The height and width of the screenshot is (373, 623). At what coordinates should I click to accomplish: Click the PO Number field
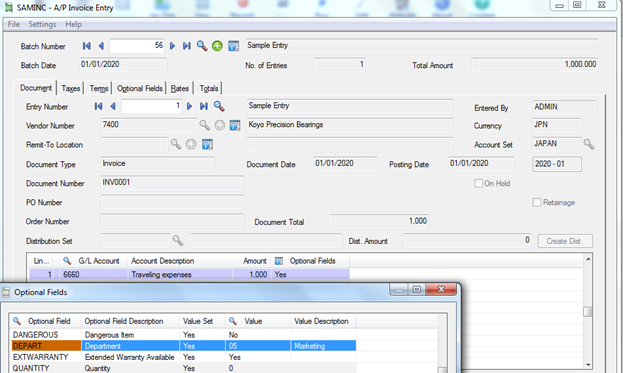click(x=172, y=202)
